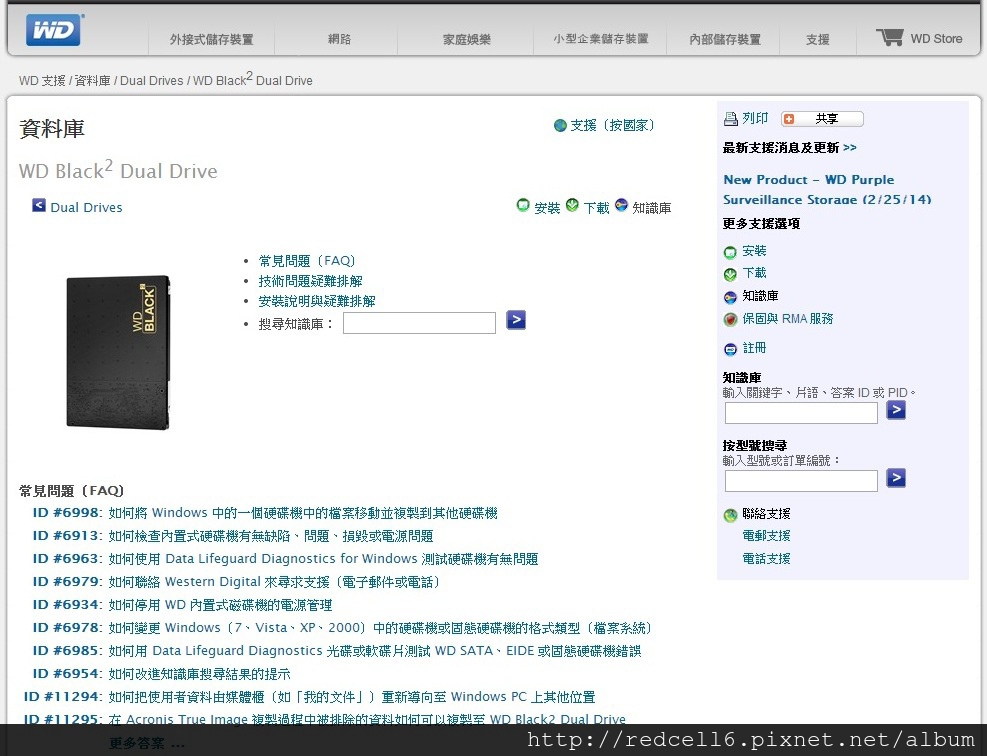Open New Product WD Purple news link
The image size is (987, 756).
(x=827, y=189)
